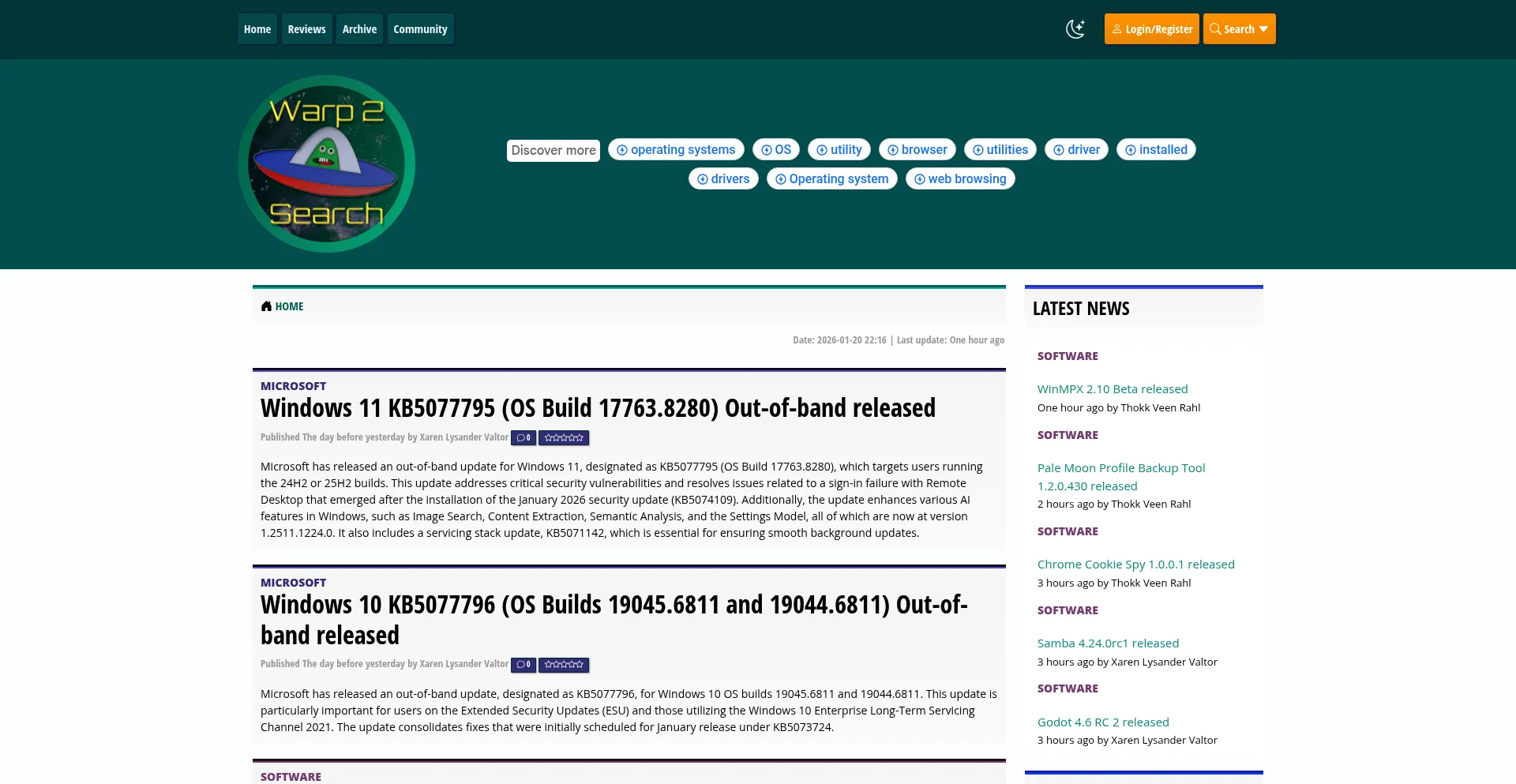The height and width of the screenshot is (784, 1516).
Task: Choose the 'driver' discover tag
Action: pyautogui.click(x=1077, y=150)
